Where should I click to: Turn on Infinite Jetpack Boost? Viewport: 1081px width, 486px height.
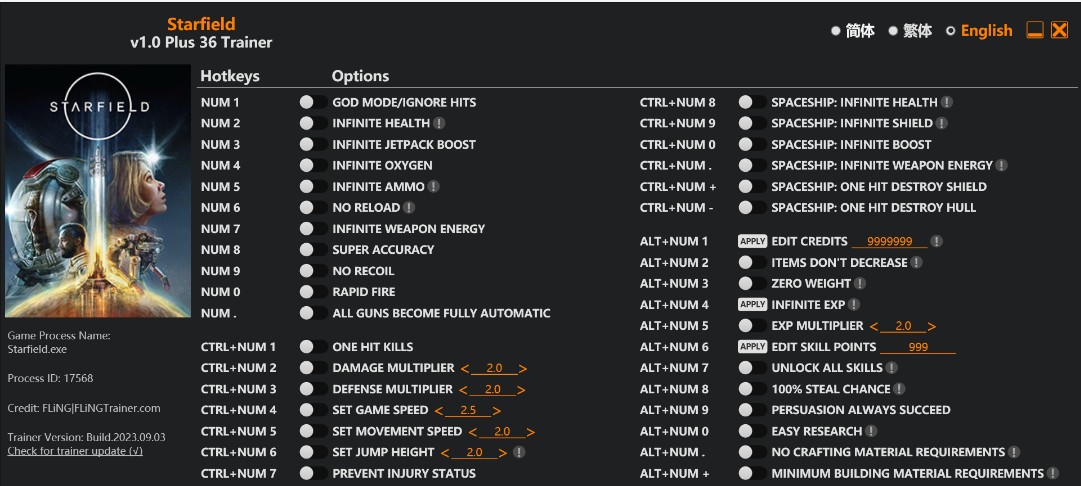pos(314,145)
